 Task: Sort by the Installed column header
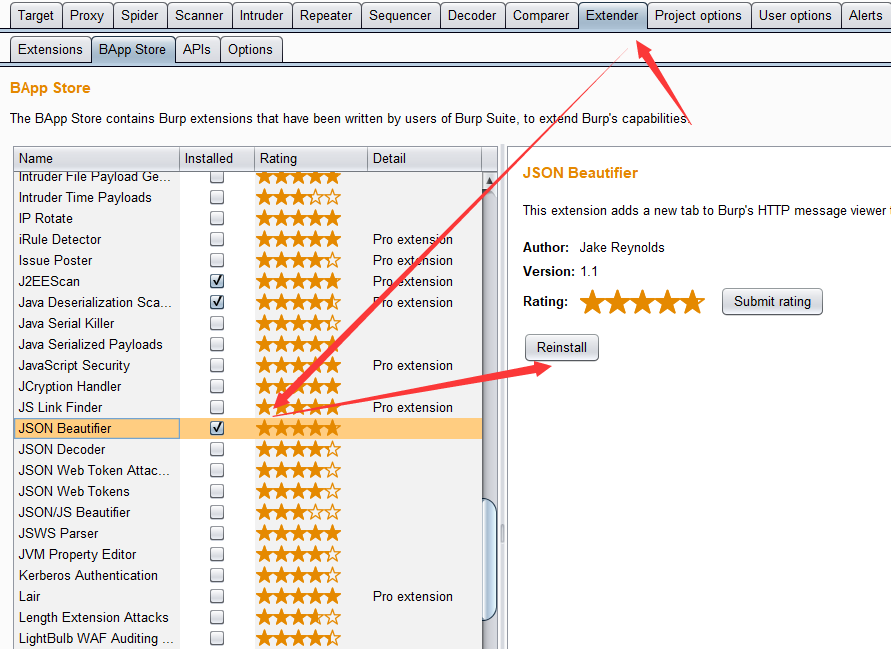[216, 159]
